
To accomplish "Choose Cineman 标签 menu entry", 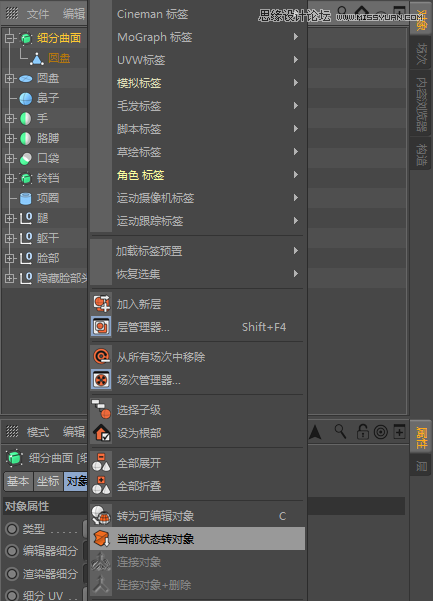I will click(197, 14).
